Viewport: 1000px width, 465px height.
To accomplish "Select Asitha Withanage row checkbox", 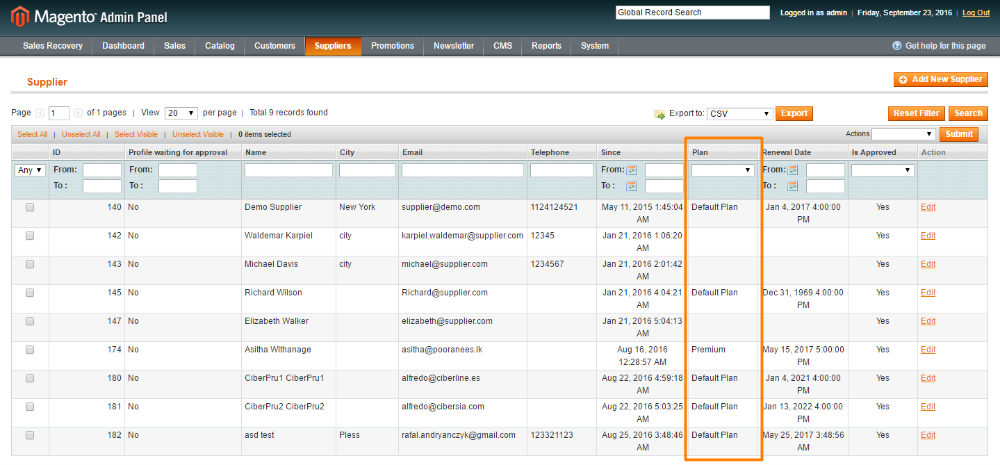I will (29, 350).
